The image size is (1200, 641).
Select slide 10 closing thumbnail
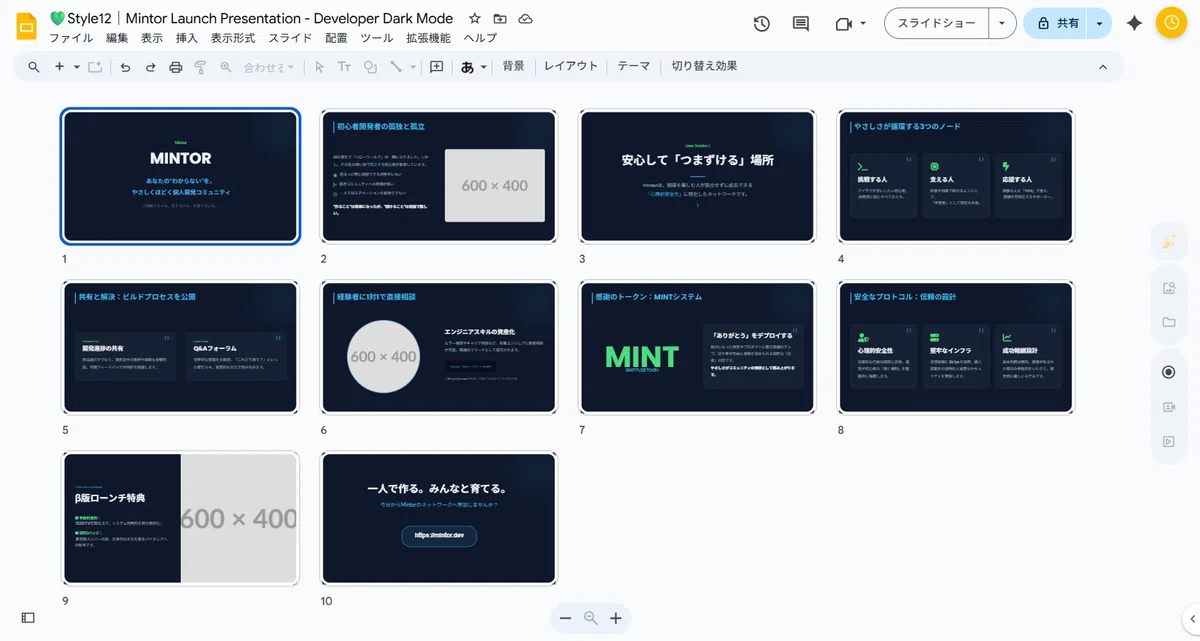point(438,518)
